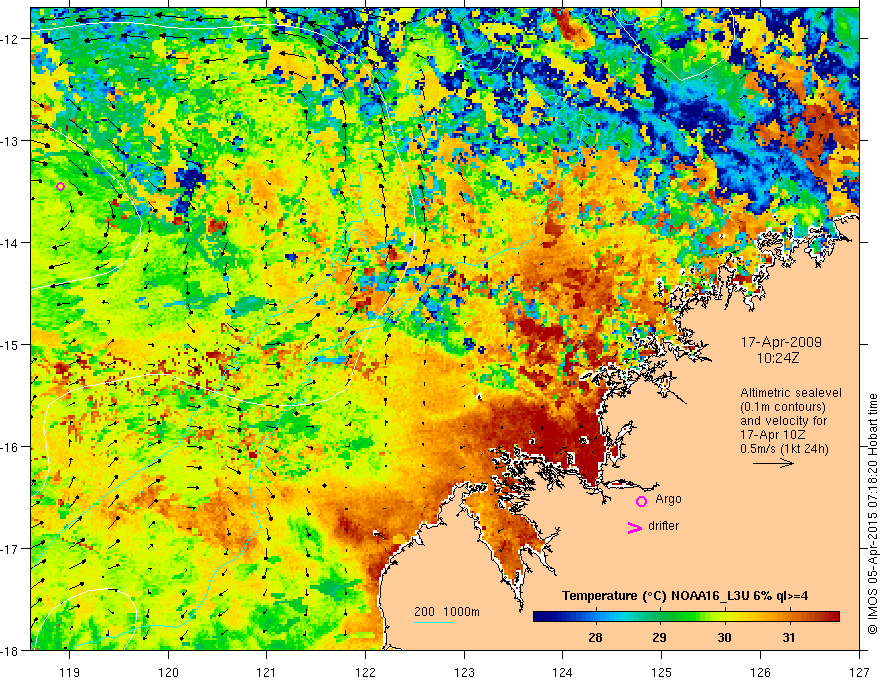Click the cyan bathymetry legend line

pos(434,622)
